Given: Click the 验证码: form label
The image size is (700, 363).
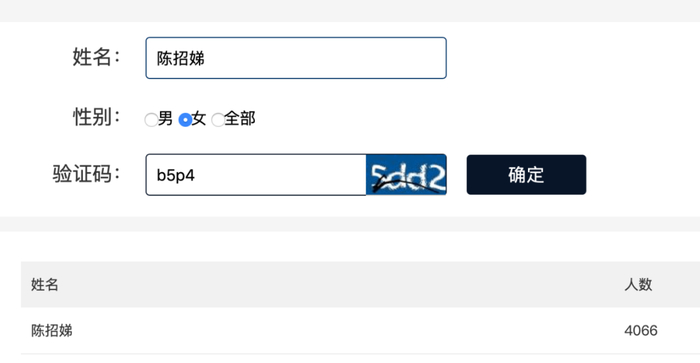Looking at the screenshot, I should (x=87, y=174).
